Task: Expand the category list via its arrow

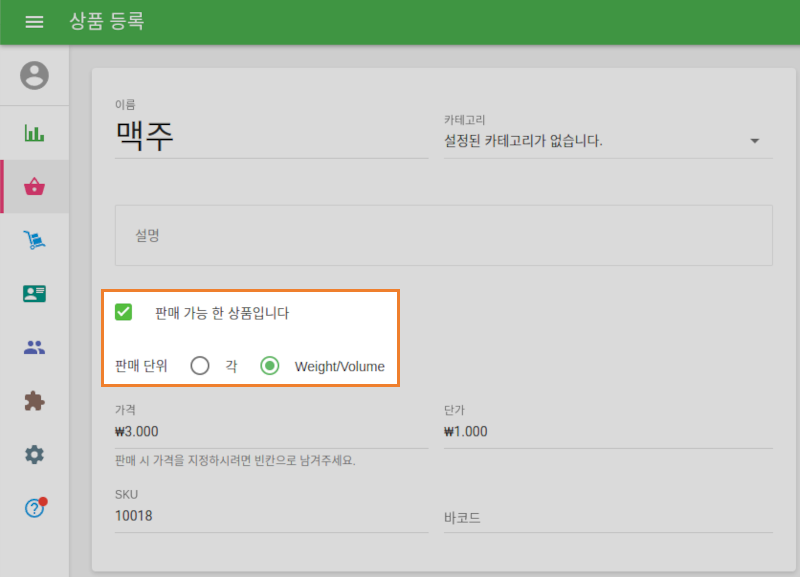Action: point(756,141)
